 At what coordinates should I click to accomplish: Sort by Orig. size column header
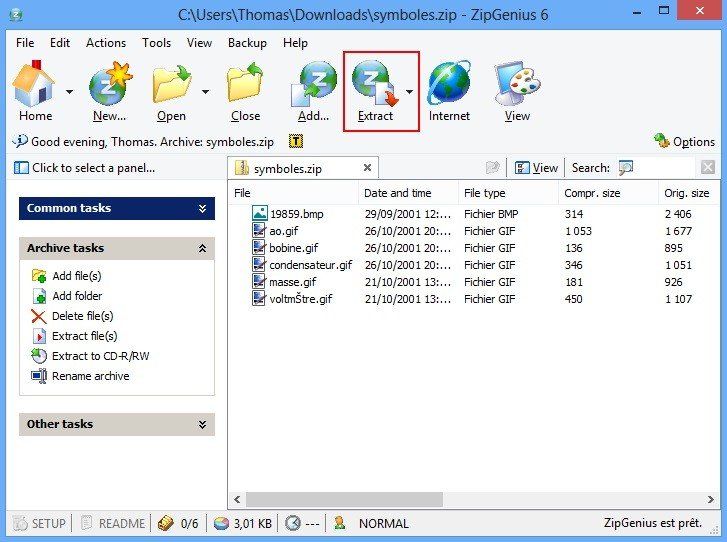(x=689, y=193)
